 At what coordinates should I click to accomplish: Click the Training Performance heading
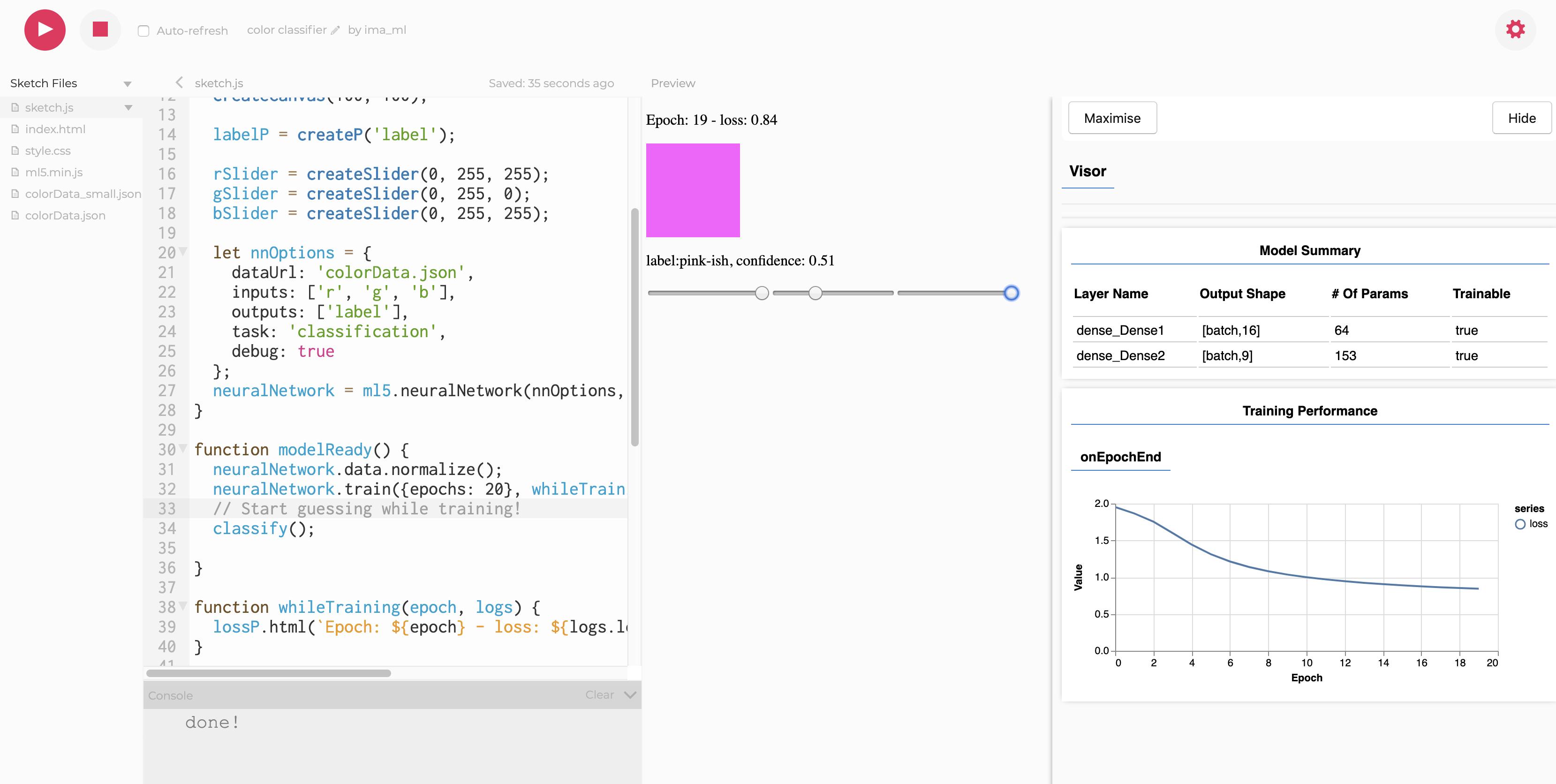coord(1309,411)
